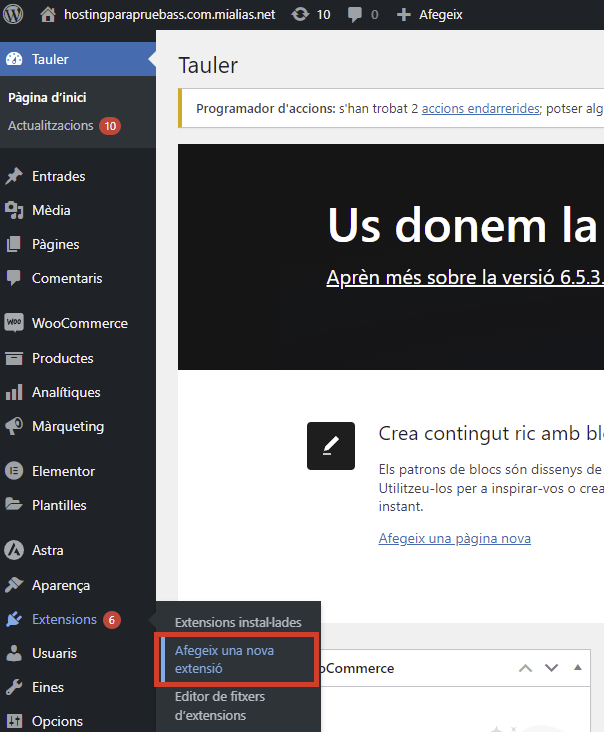
Task: Click the Elementor circle icon
Action: [x=14, y=471]
